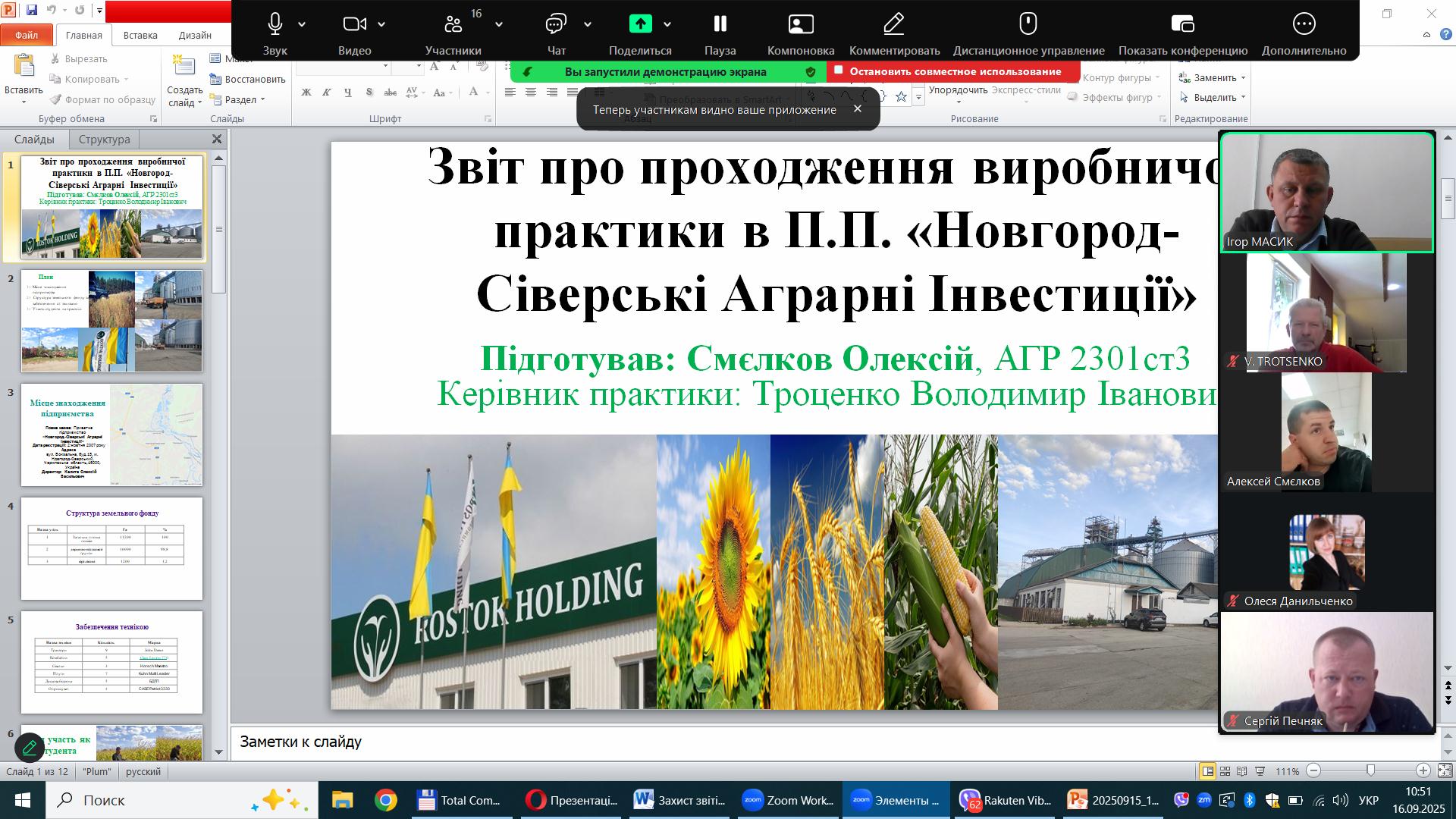The image size is (1456, 819).
Task: Open the Выделить select dropdown
Action: [x=1212, y=97]
